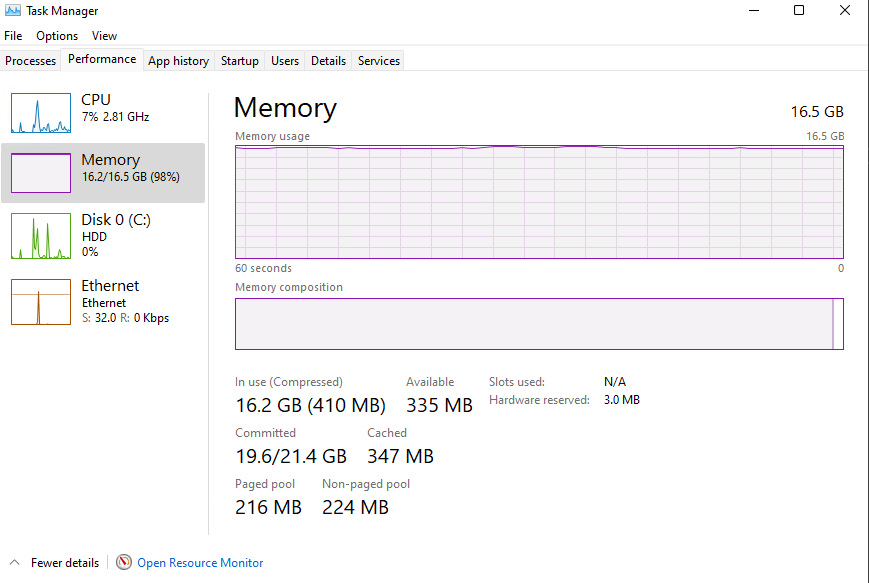The image size is (869, 583).
Task: Select the Memory graph thumbnail in sidebar
Action: 41,173
